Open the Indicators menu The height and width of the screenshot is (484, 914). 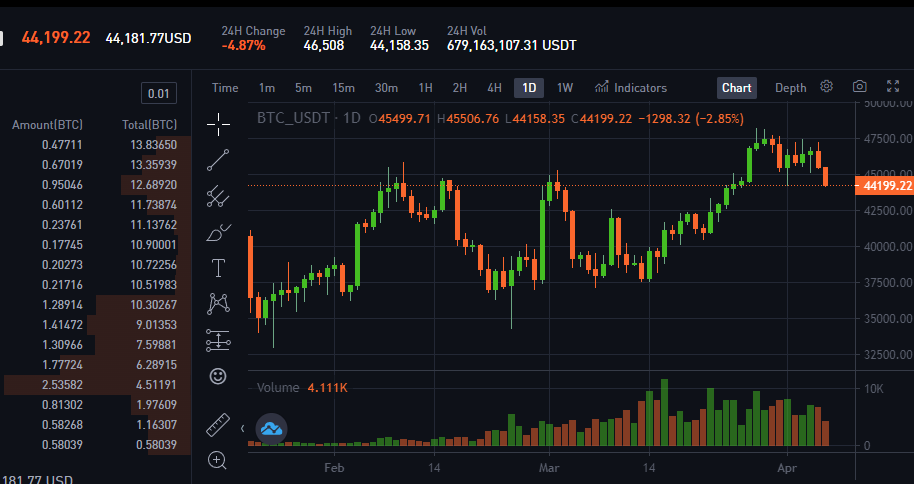click(x=631, y=87)
